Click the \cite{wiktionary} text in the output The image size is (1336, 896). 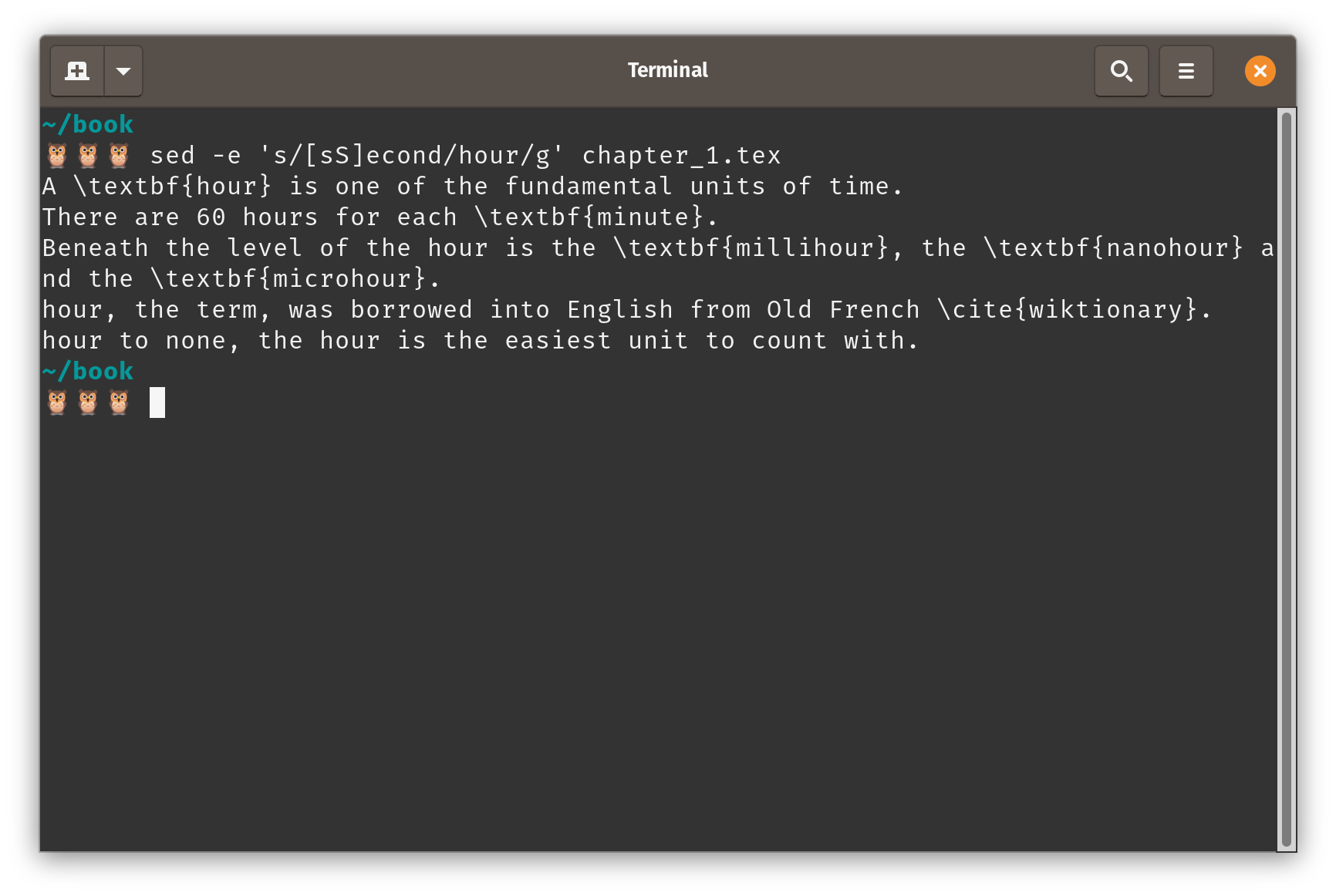(x=1069, y=309)
